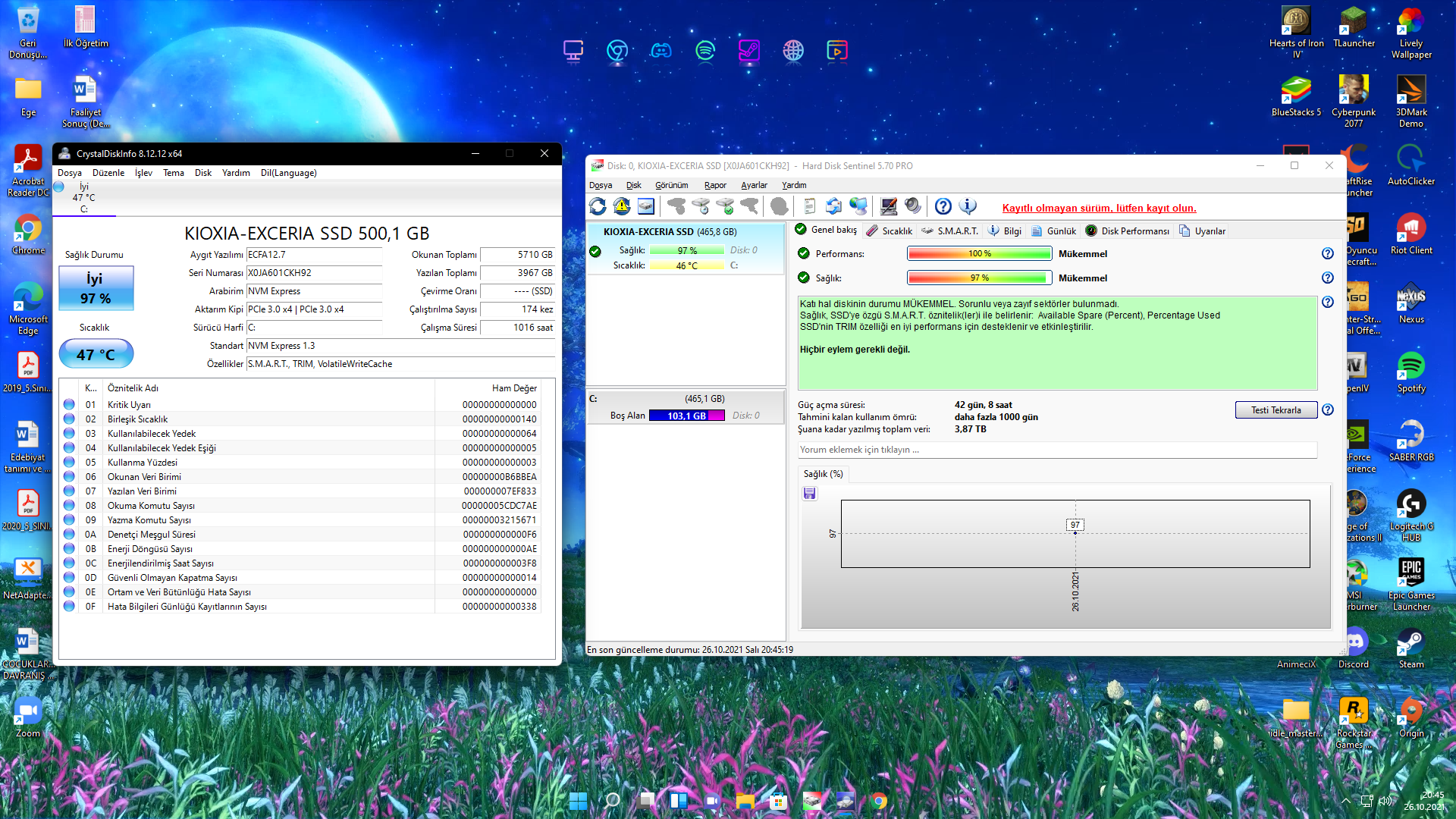Open Microsoft Store from the taskbar
Viewport: 1456px width, 819px height.
(x=778, y=801)
